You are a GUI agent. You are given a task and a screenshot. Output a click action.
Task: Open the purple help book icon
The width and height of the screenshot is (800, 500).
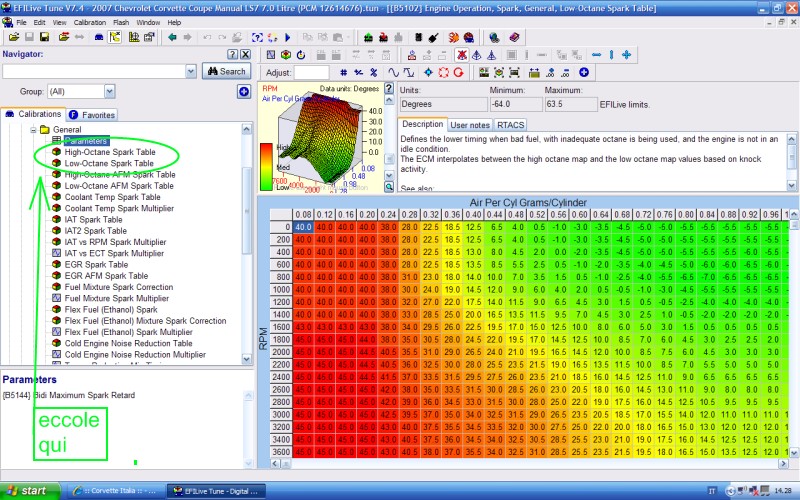pyautogui.click(x=514, y=37)
